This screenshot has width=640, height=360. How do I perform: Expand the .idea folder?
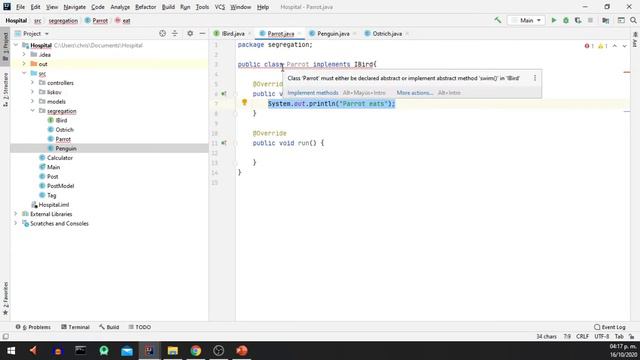(24, 55)
